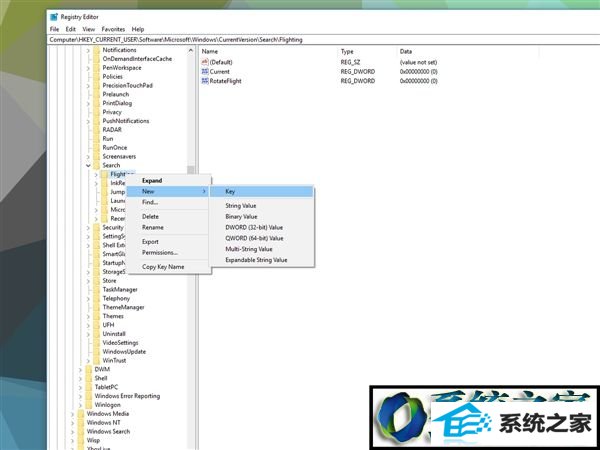Choose Key from the New submenu
Image resolution: width=600 pixels, height=450 pixels.
click(x=262, y=191)
